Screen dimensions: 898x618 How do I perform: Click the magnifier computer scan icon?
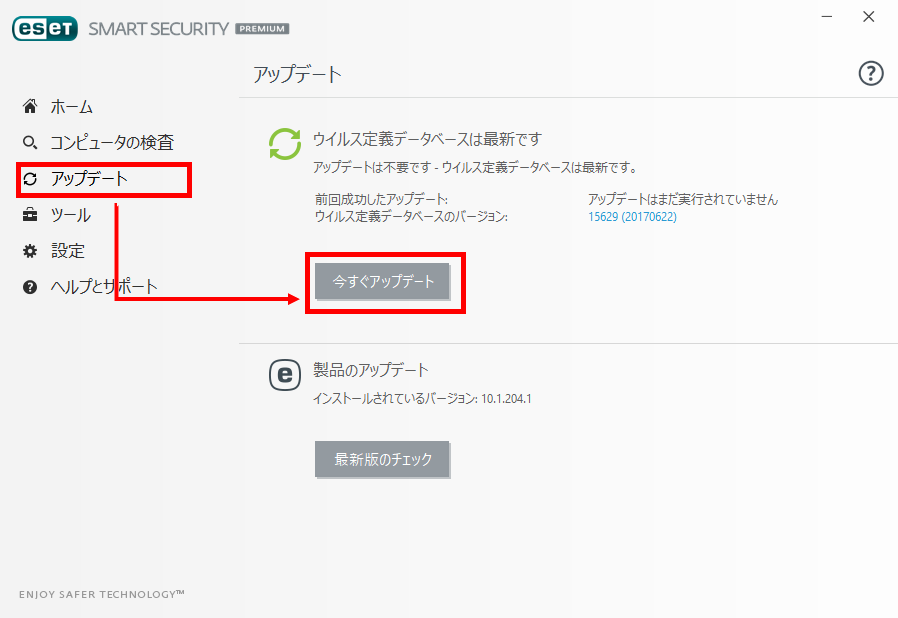tap(30, 142)
